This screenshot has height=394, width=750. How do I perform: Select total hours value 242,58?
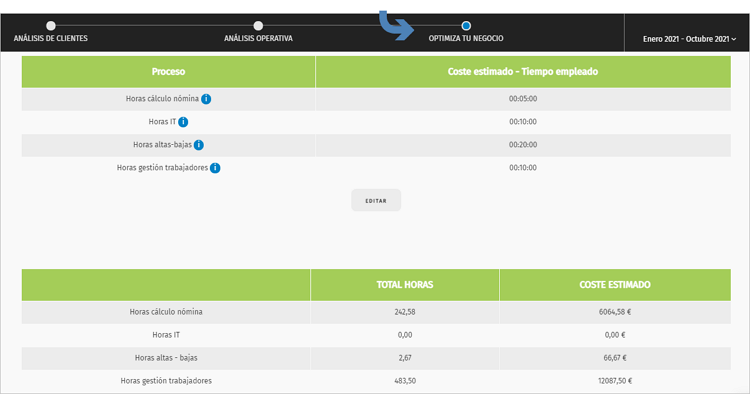pos(405,312)
